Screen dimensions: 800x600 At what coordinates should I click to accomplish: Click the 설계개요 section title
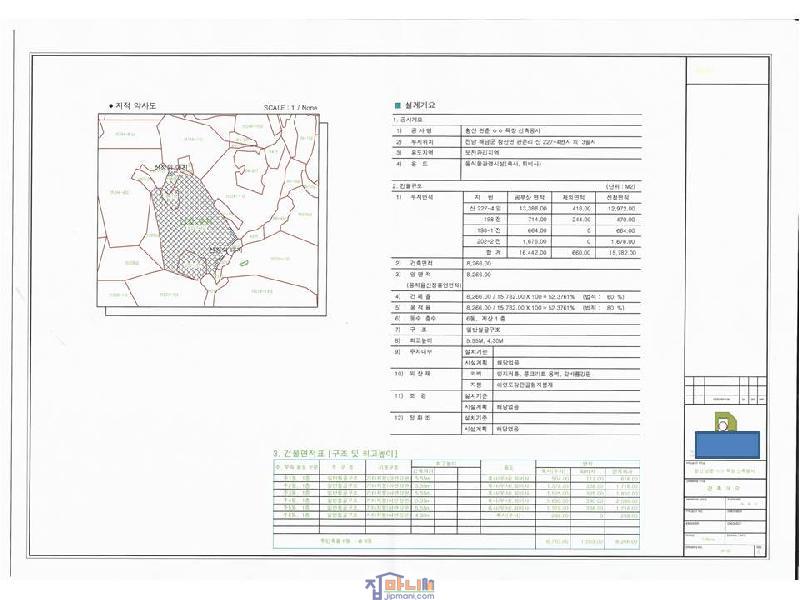coord(418,105)
